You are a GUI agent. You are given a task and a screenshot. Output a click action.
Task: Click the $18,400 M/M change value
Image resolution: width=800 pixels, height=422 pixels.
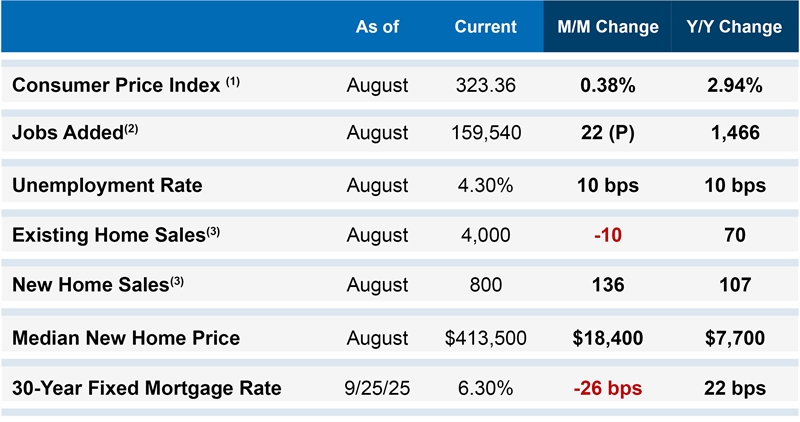(x=607, y=338)
